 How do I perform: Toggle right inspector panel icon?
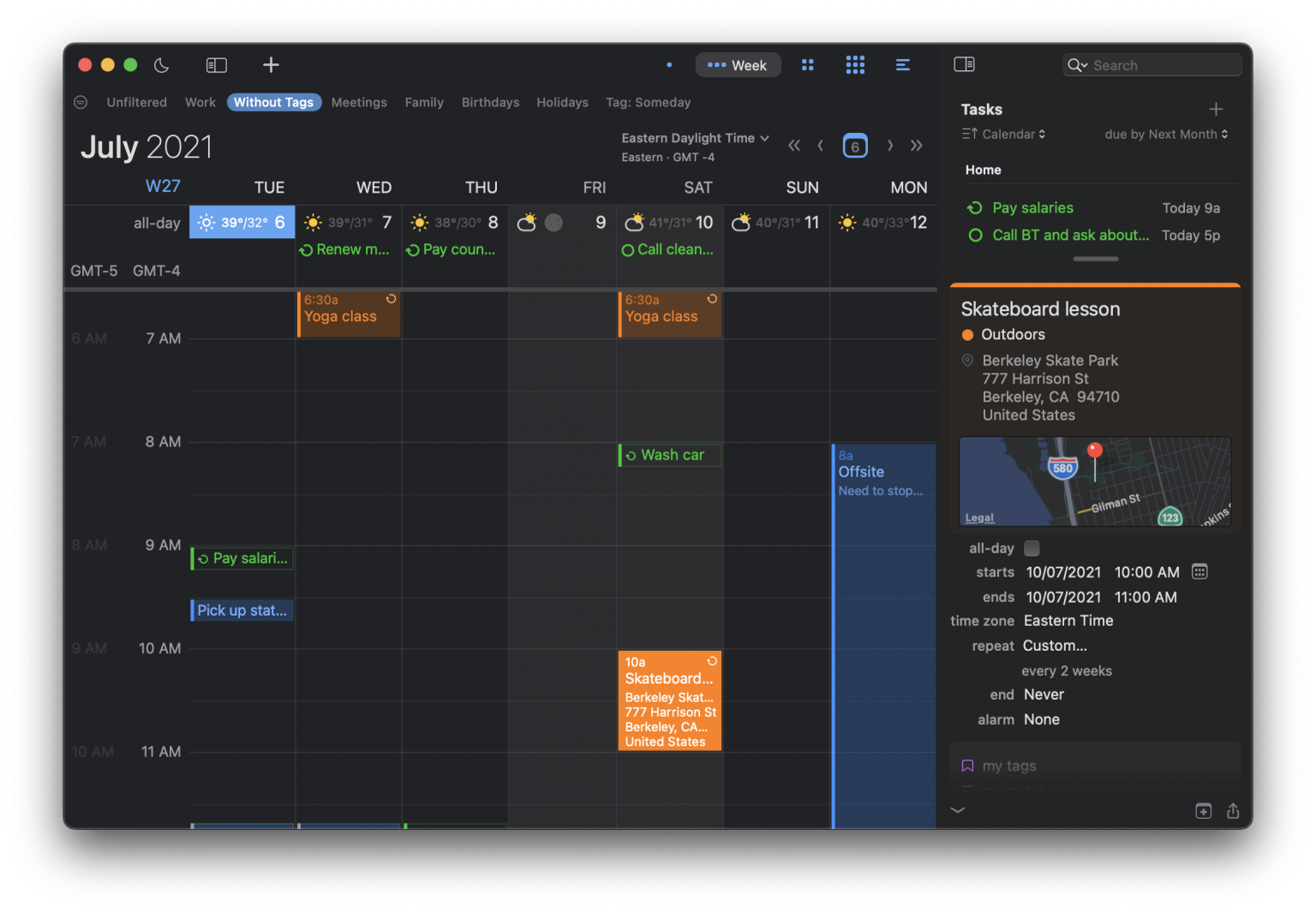[964, 64]
